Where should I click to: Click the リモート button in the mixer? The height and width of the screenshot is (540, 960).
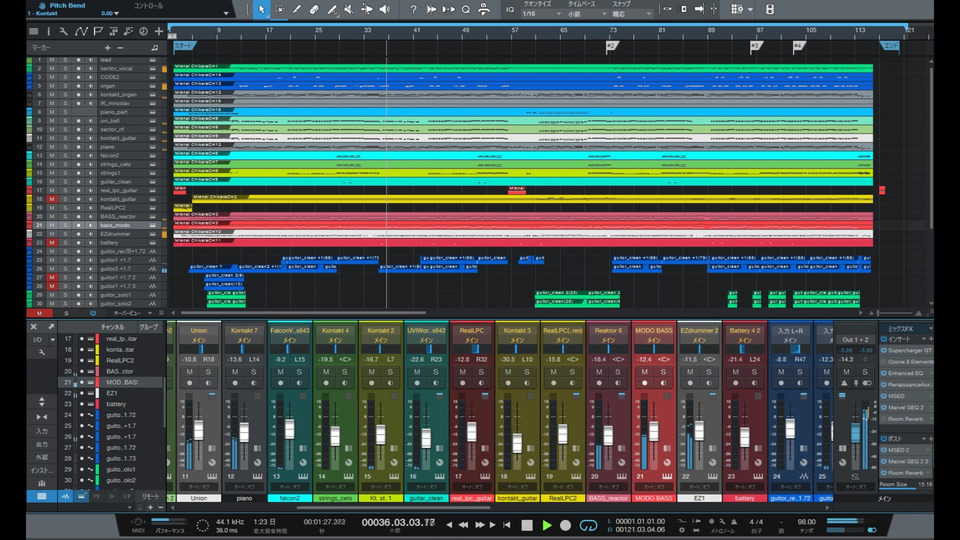tap(149, 496)
